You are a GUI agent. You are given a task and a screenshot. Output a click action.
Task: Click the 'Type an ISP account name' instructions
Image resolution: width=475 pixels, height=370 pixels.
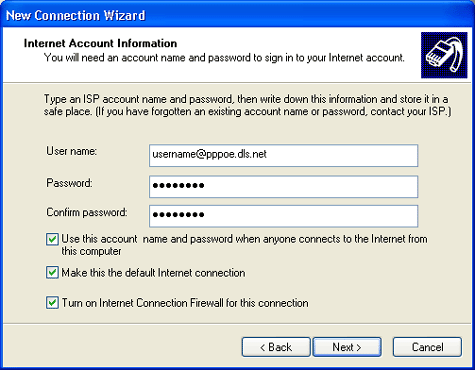[x=247, y=105]
